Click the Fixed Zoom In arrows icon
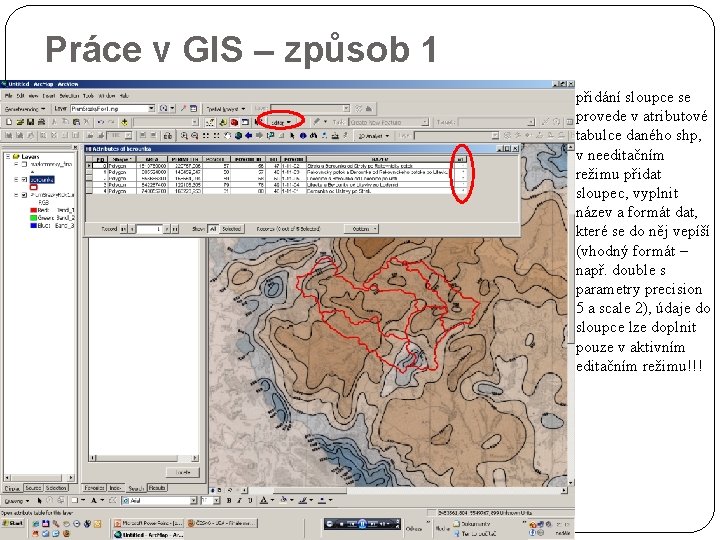Screen dimensions: 720x540 point(206,135)
